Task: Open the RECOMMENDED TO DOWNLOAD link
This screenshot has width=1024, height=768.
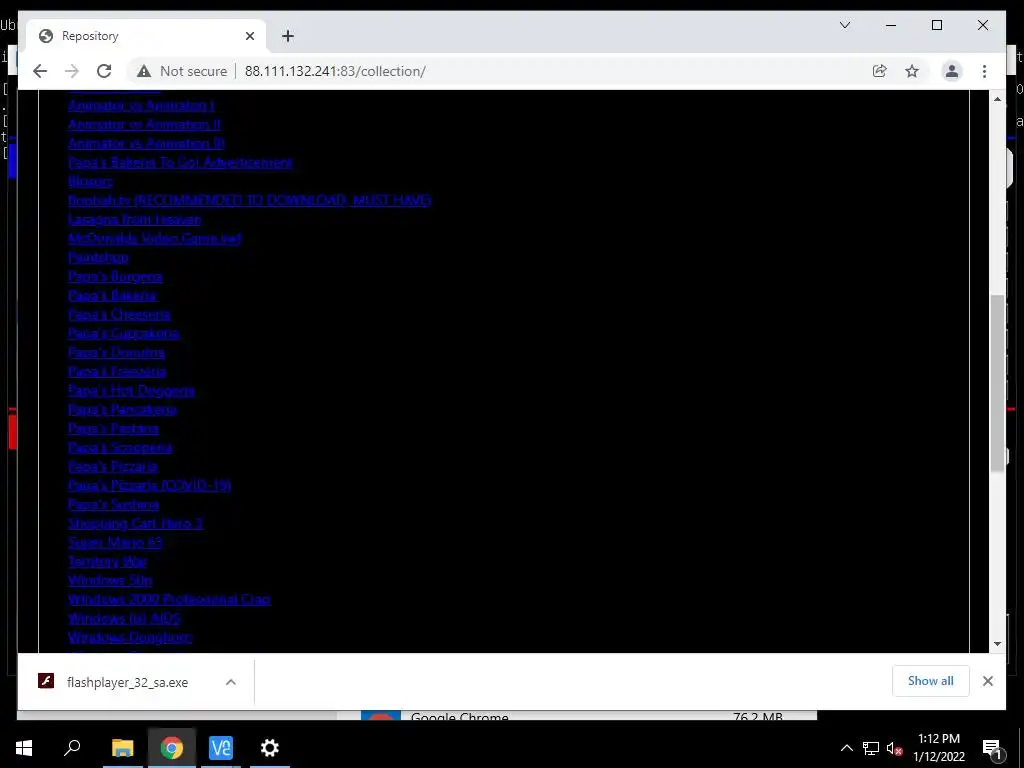Action: point(249,200)
